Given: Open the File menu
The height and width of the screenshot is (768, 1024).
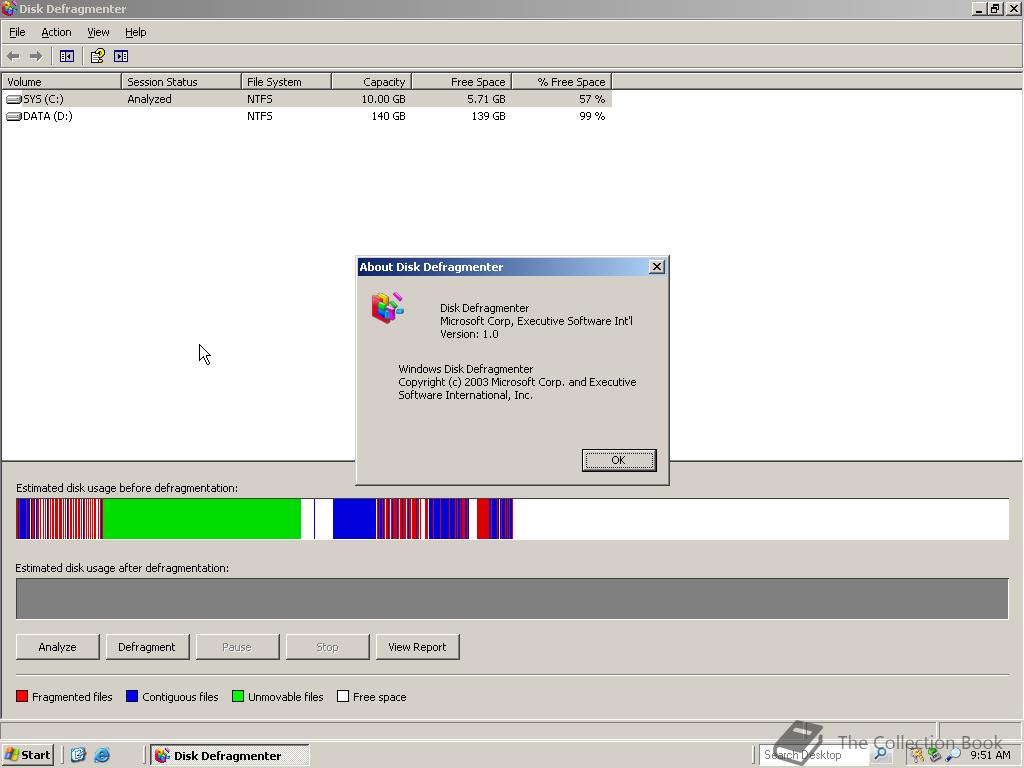Looking at the screenshot, I should click(17, 32).
